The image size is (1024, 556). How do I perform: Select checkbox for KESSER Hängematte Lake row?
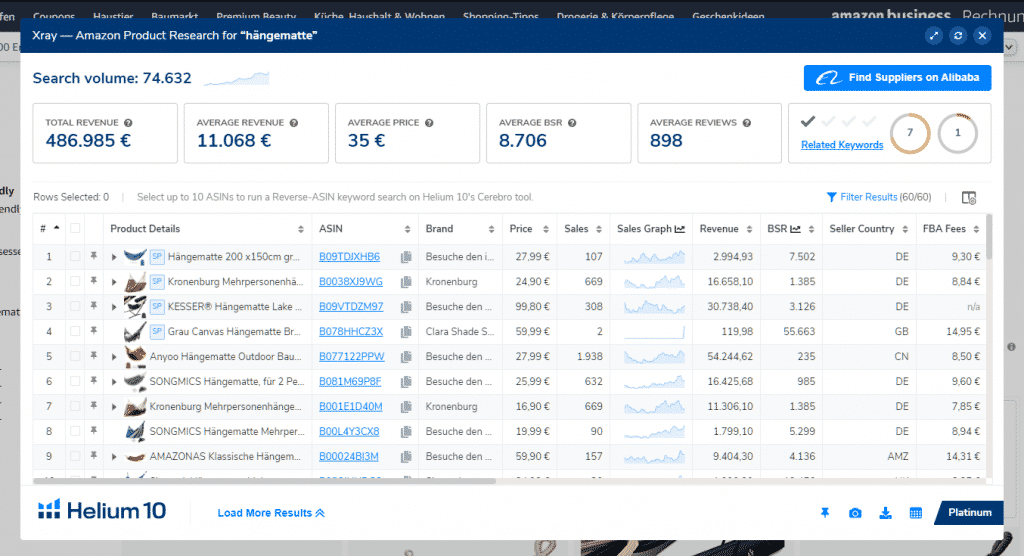75,306
